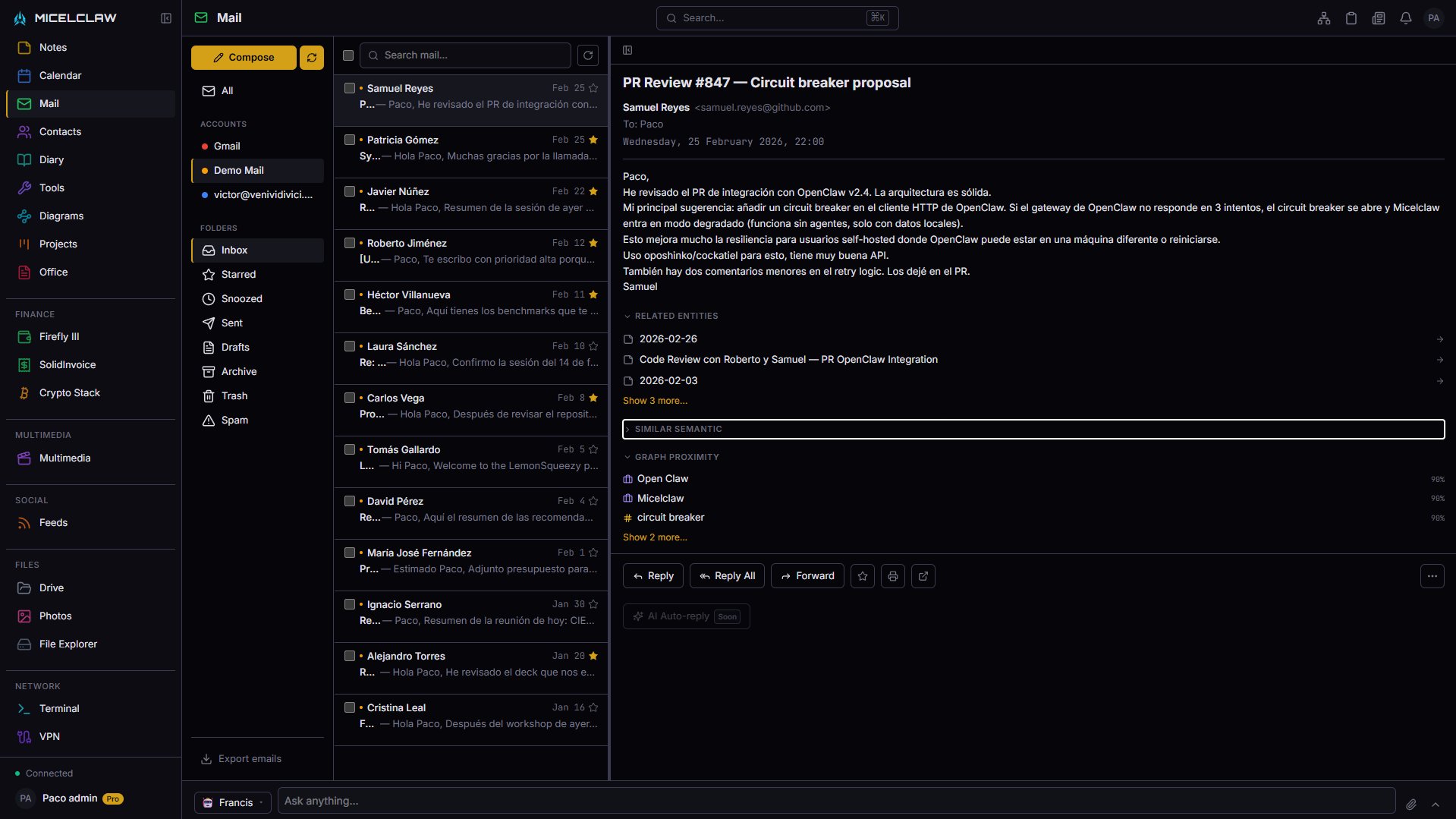Viewport: 1456px width, 819px height.
Task: Click the Reply All button
Action: (727, 576)
